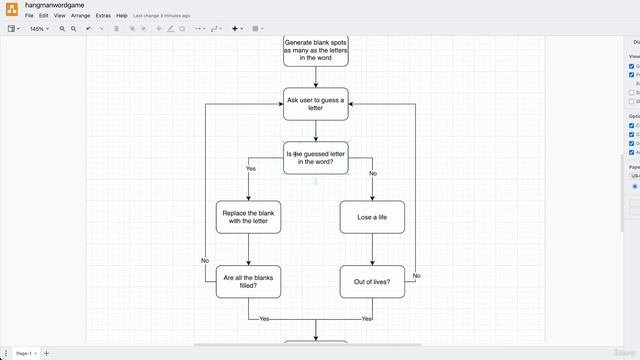This screenshot has height=360, width=640.
Task: Select 'Replace the blank with the letter' box
Action: click(248, 217)
